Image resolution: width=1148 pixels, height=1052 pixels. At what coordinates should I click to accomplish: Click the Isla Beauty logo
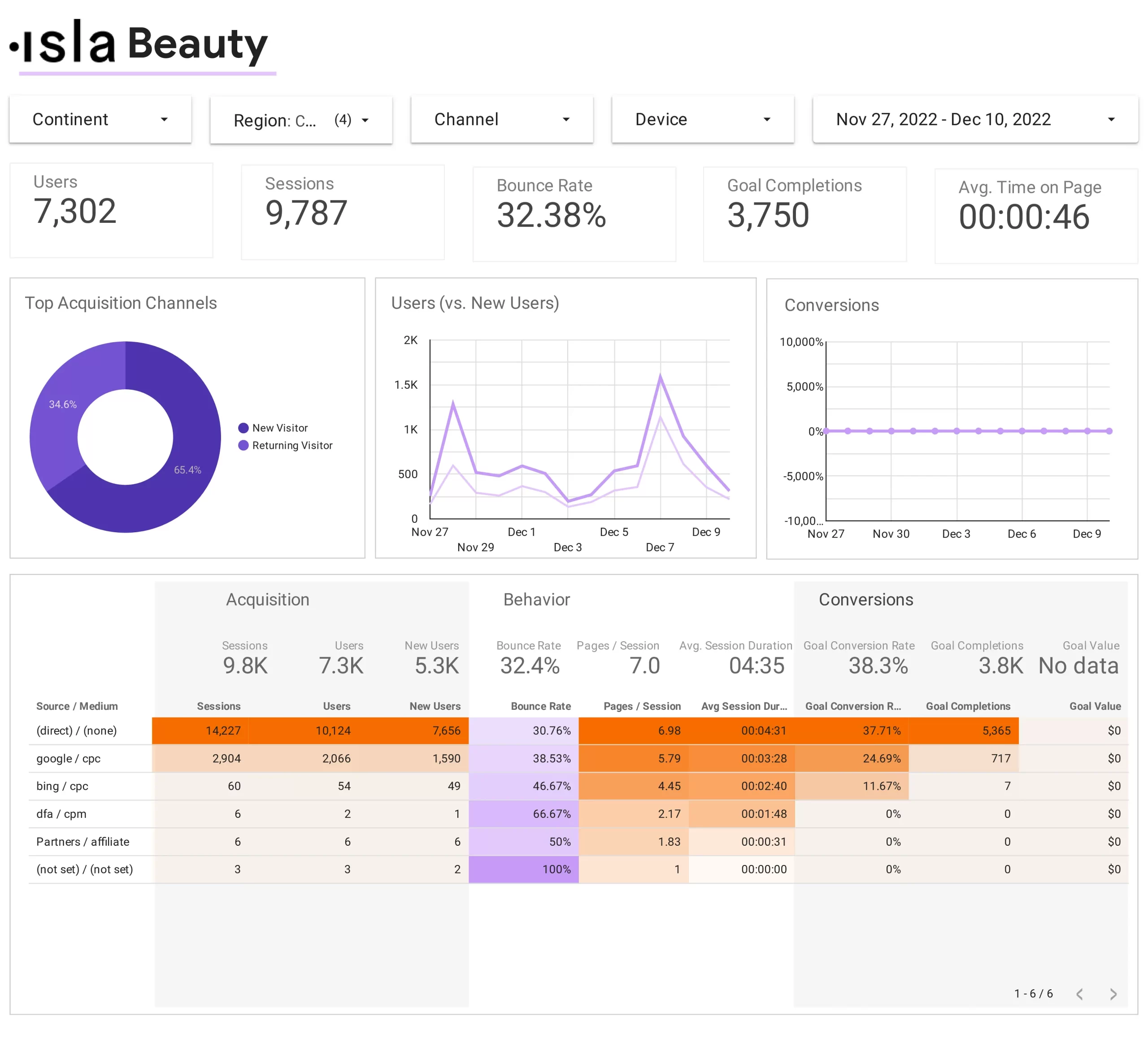(x=140, y=44)
